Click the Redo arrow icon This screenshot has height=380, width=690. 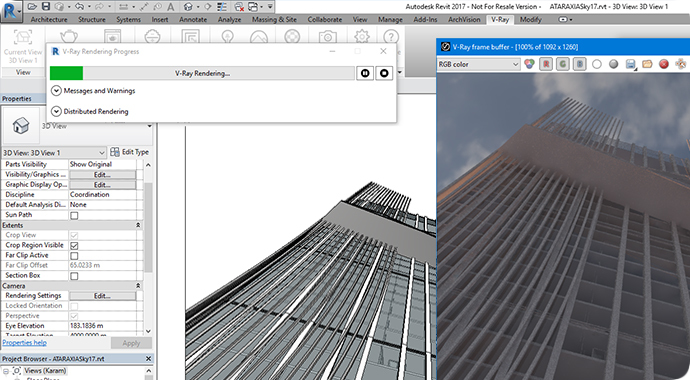pos(99,7)
